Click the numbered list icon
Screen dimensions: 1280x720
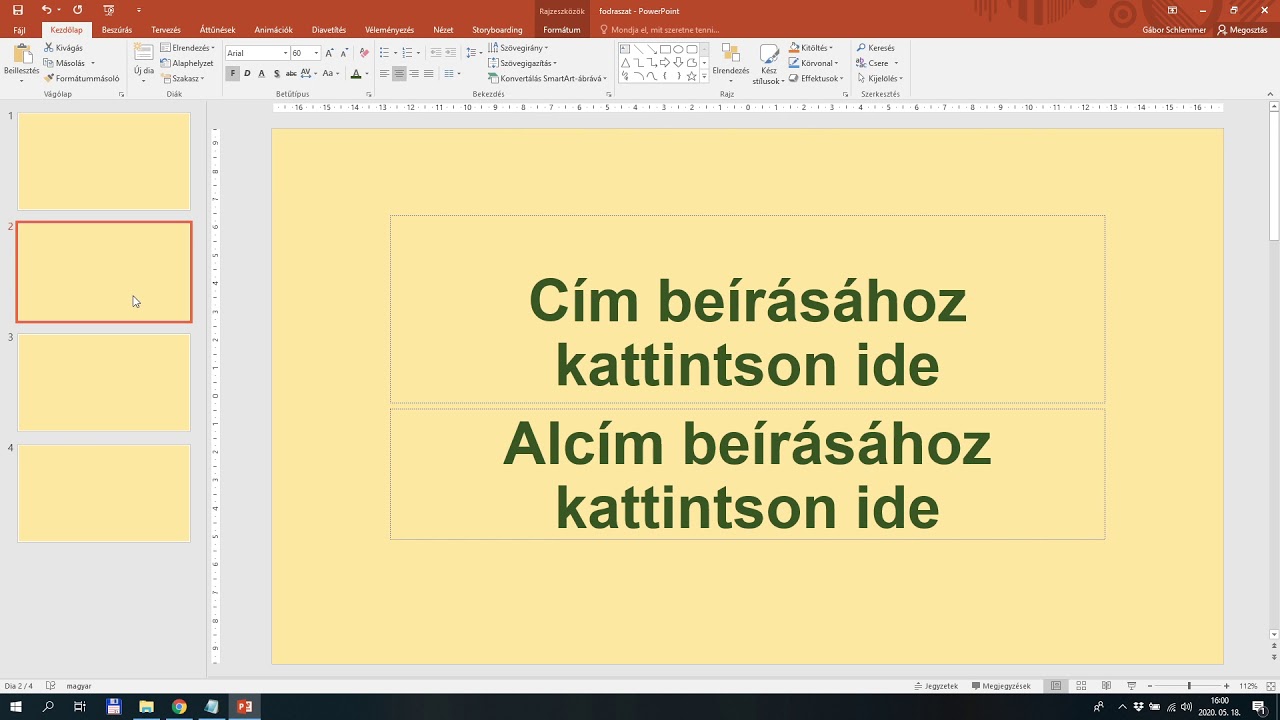[410, 53]
